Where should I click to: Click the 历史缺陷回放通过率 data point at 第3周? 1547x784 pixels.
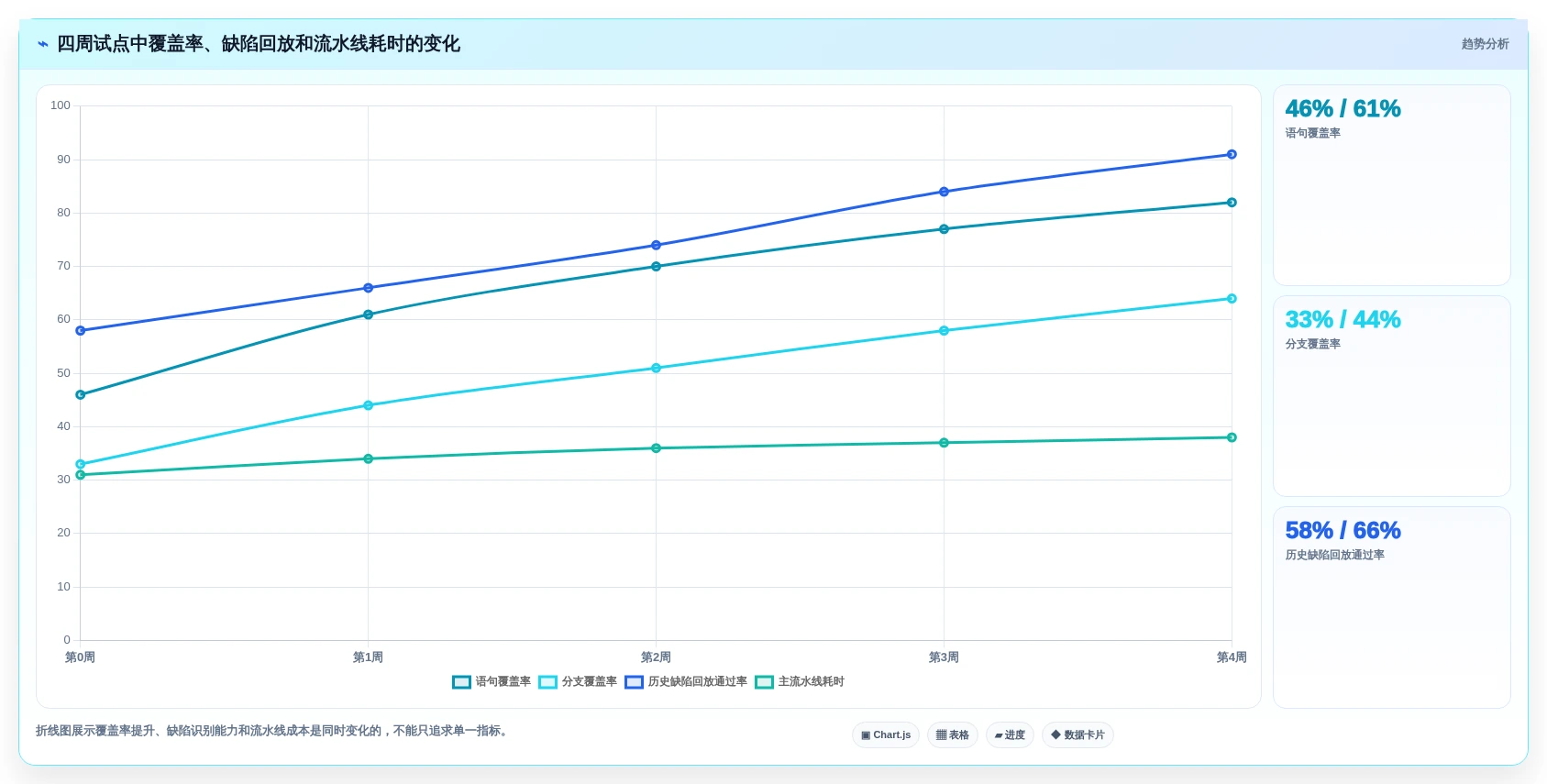[944, 192]
